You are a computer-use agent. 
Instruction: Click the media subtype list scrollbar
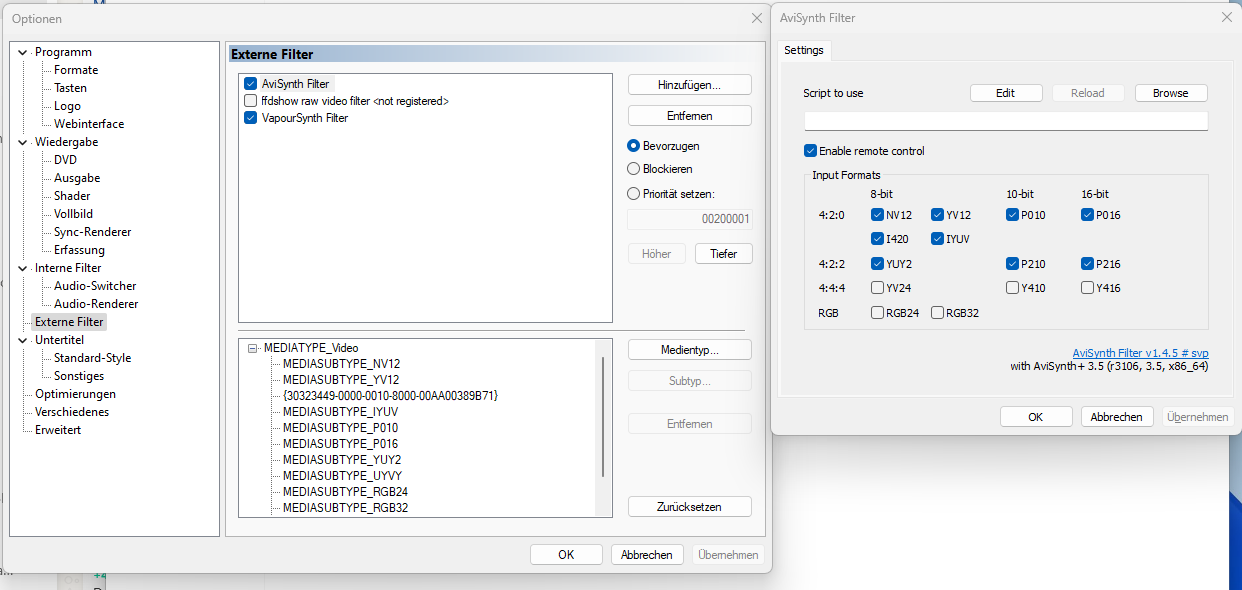(x=602, y=415)
